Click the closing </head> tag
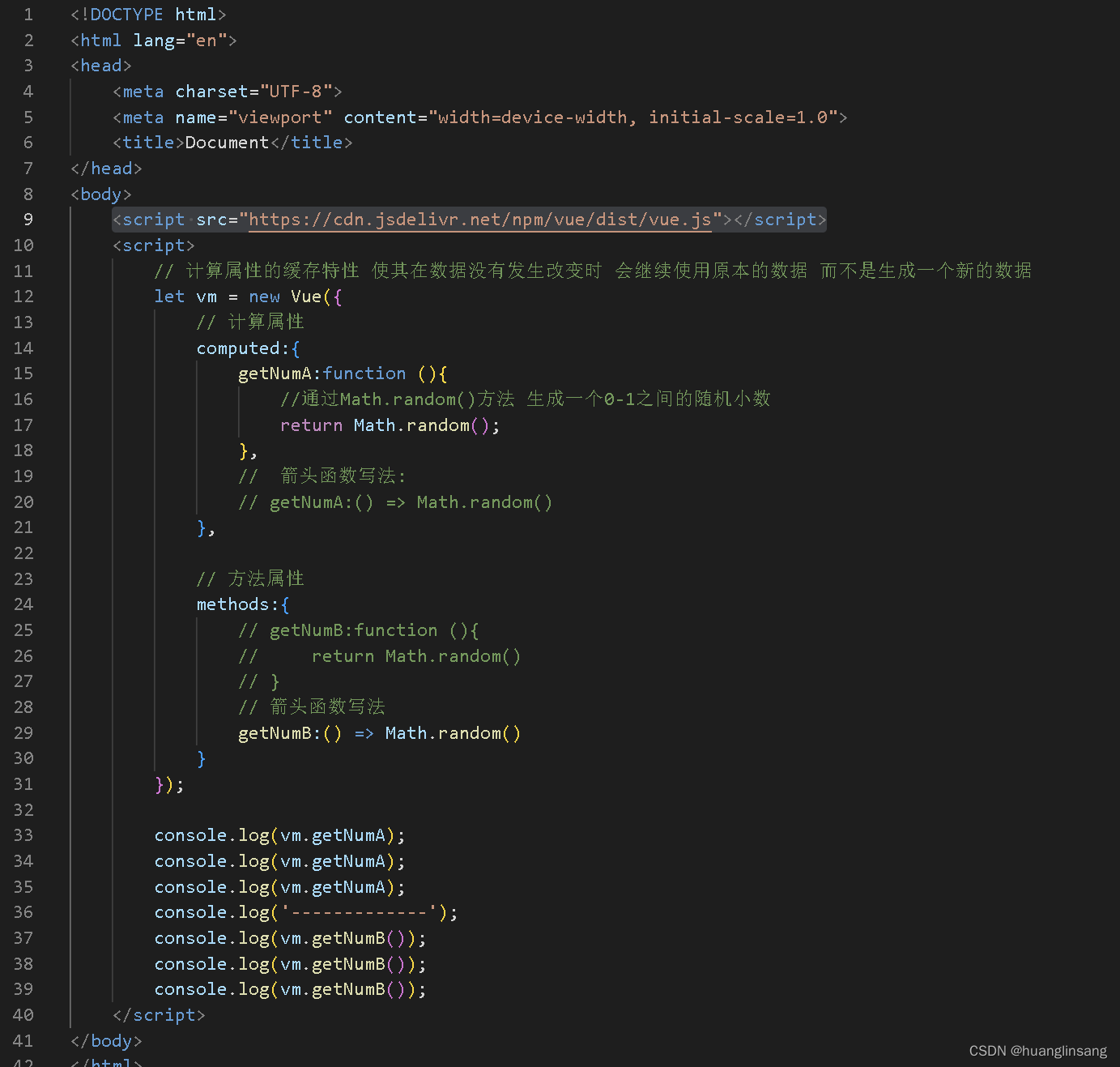Viewport: 1120px width, 1067px height. [x=106, y=169]
